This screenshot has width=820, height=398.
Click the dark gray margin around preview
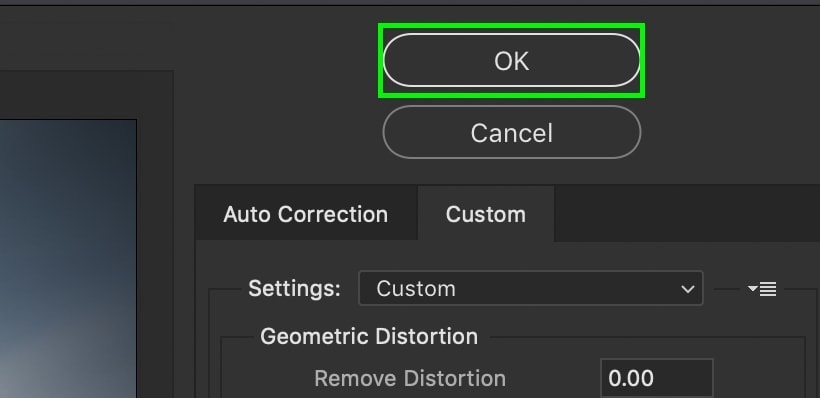pos(155,235)
